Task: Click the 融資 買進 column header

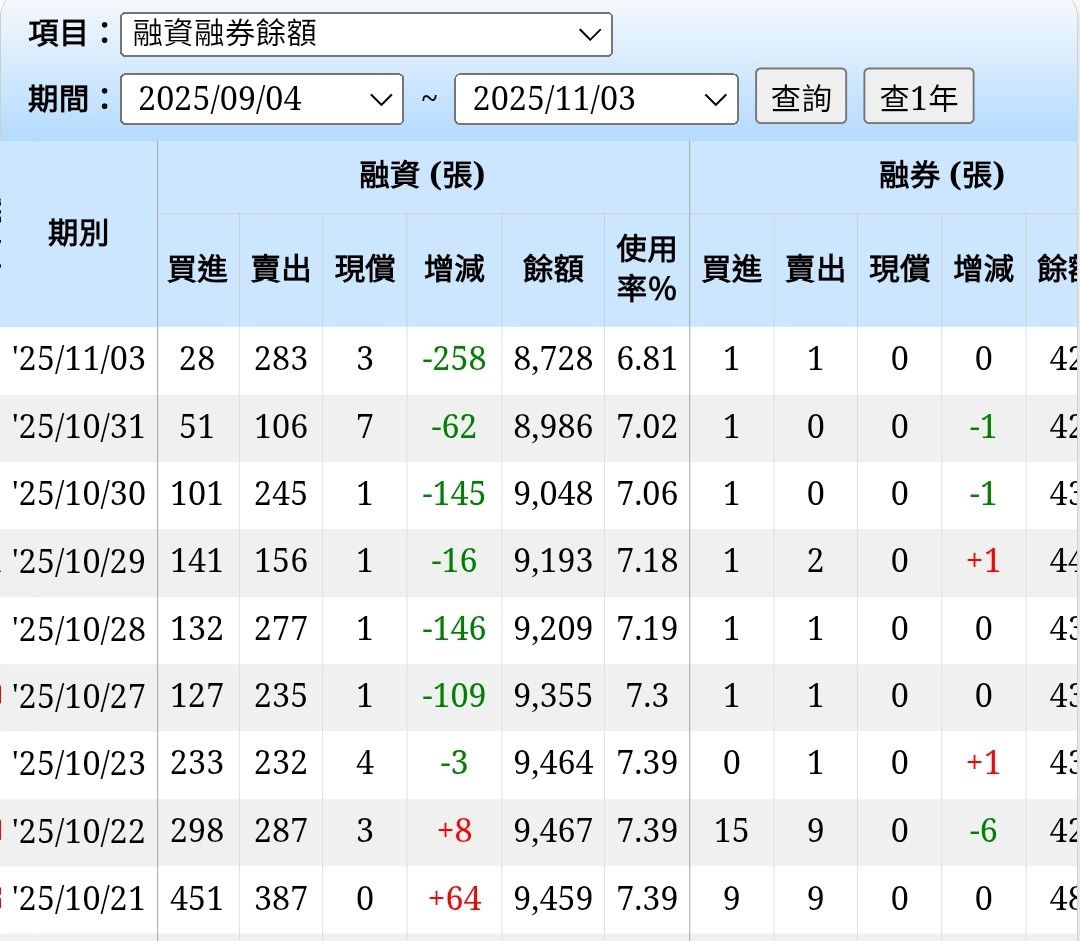Action: click(x=198, y=269)
